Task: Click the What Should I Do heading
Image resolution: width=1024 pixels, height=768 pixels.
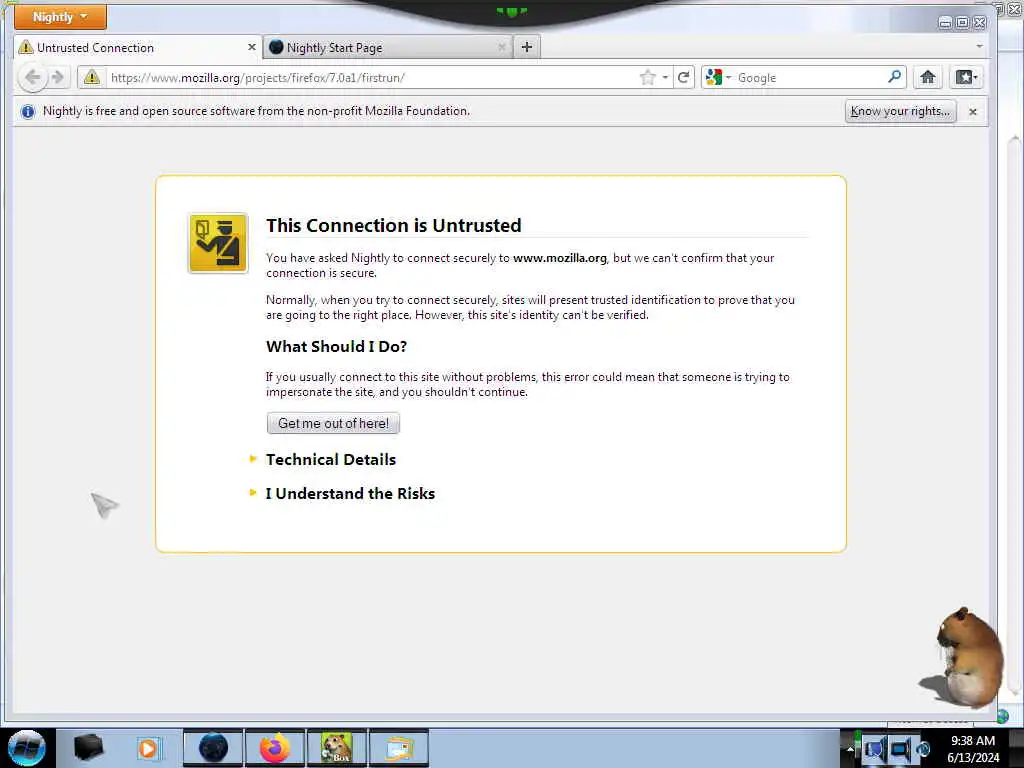Action: pos(336,346)
